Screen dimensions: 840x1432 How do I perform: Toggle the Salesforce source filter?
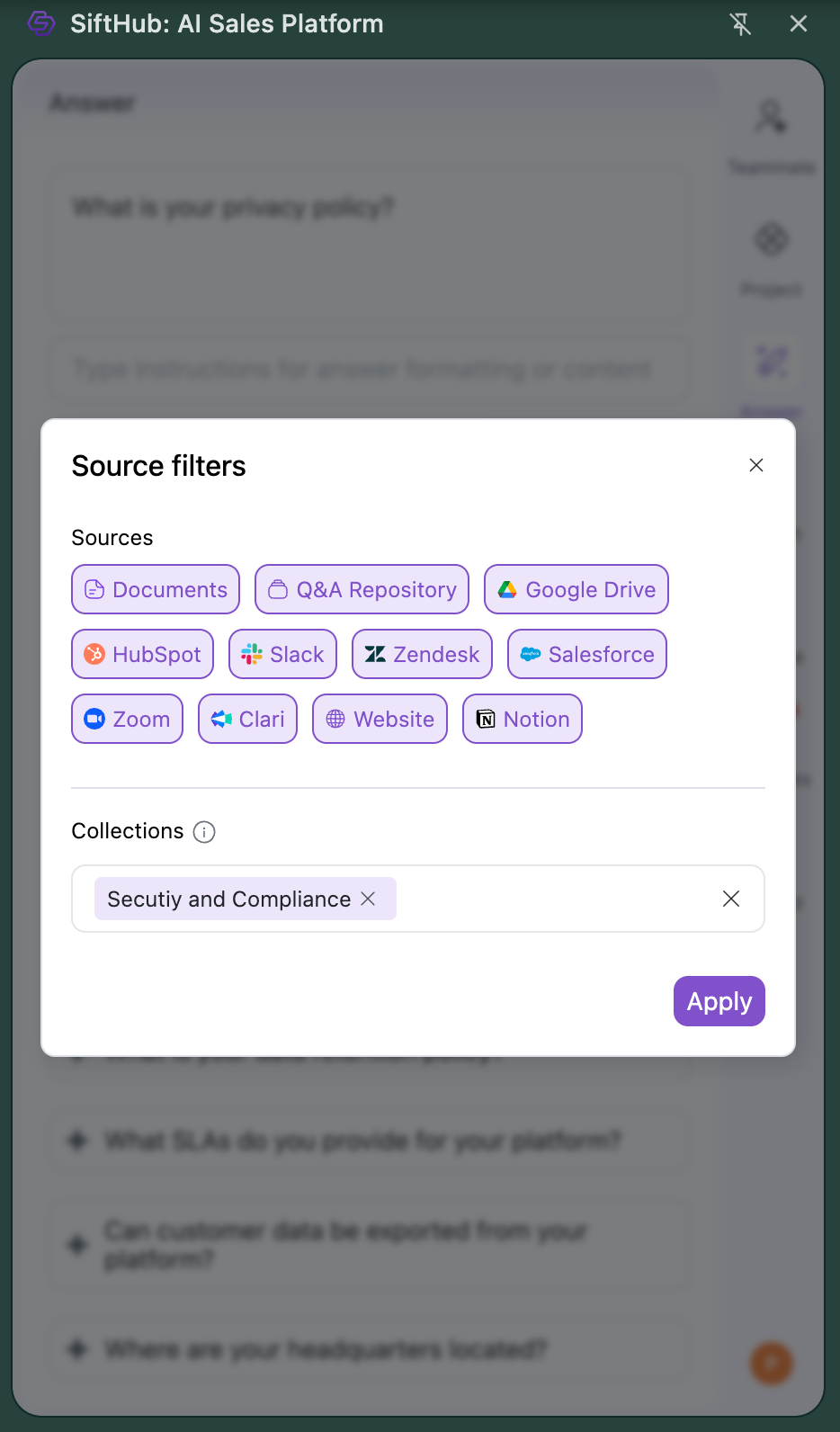(587, 654)
